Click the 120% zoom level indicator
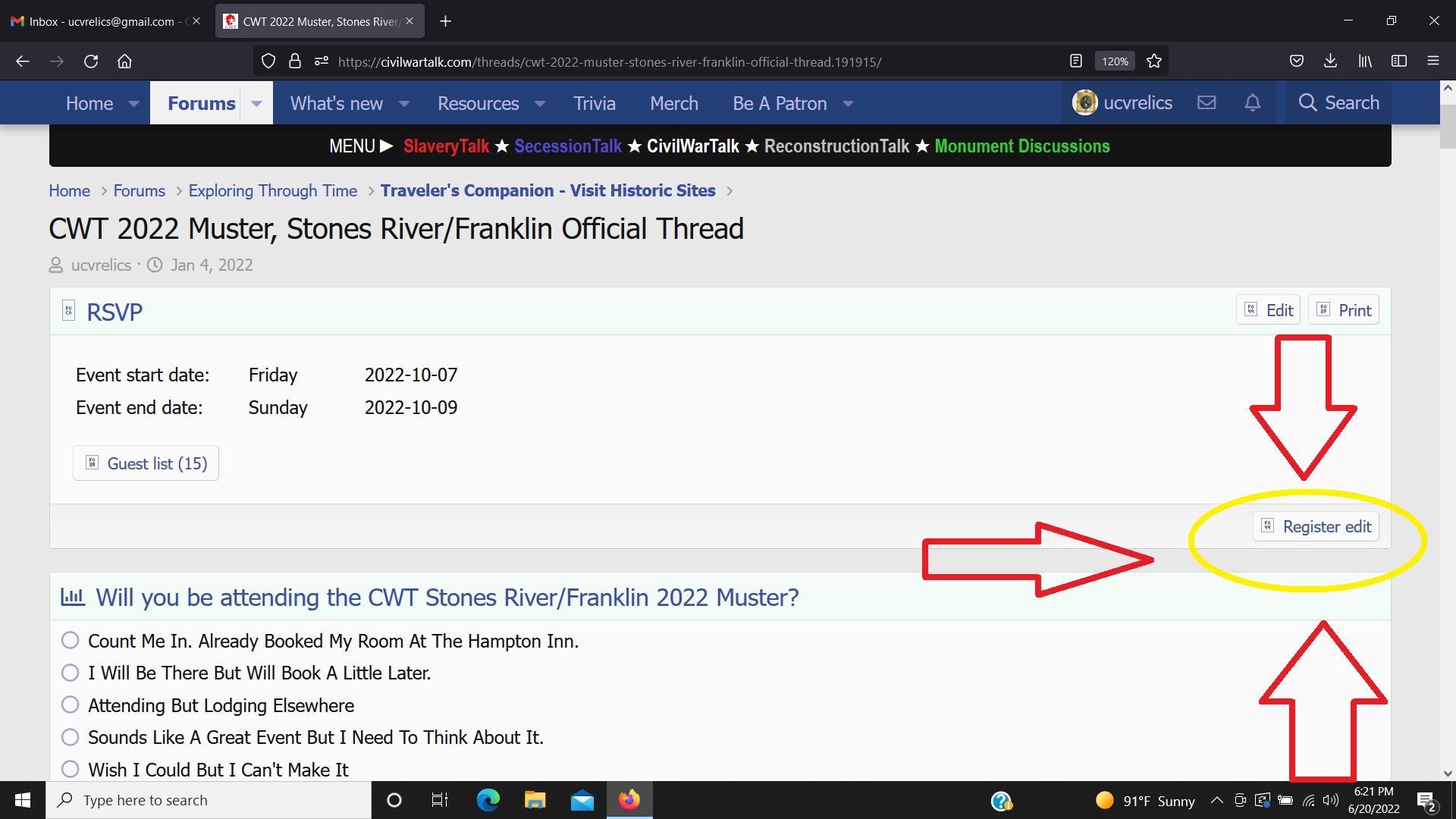Screen dimensions: 1456x819 tap(1115, 61)
